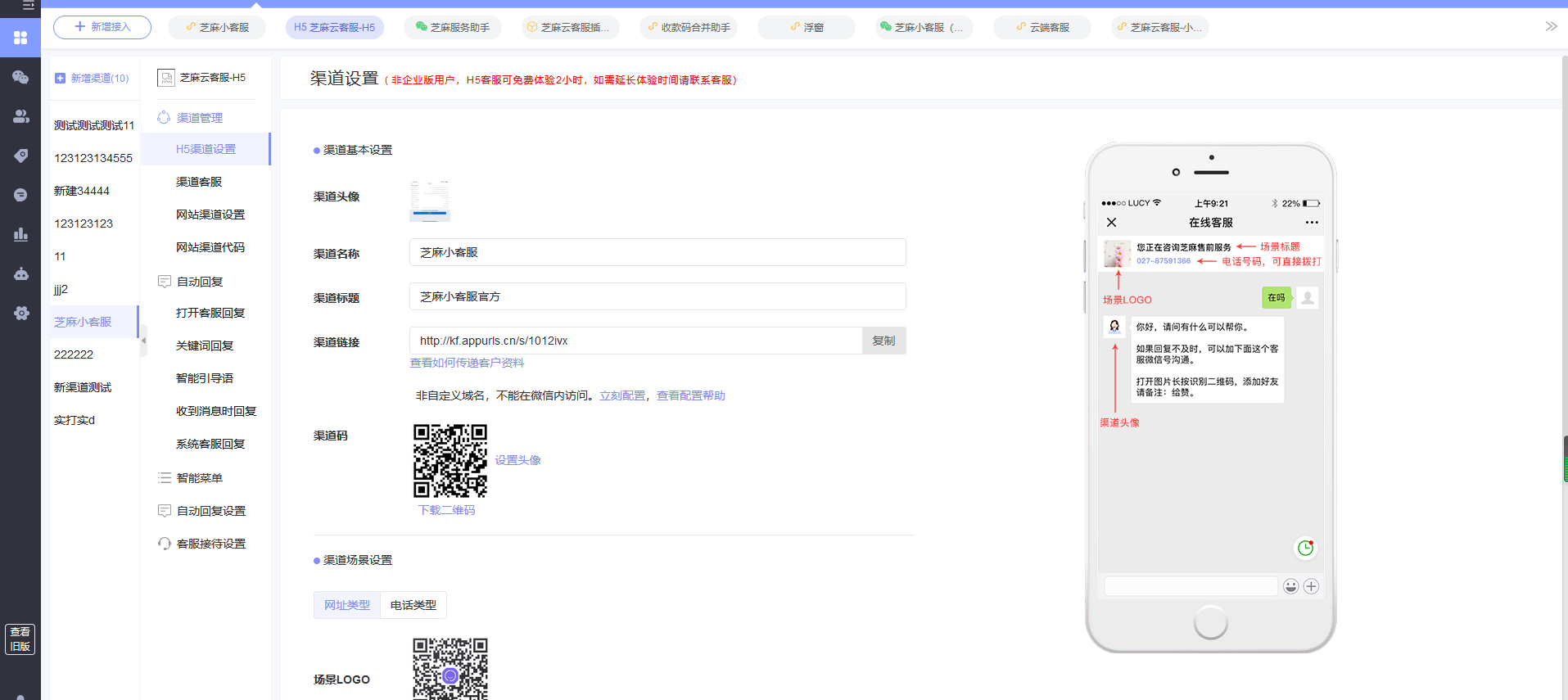This screenshot has height=700, width=1568.
Task: Open the WeChat chat icon in sidebar
Action: tap(20, 77)
